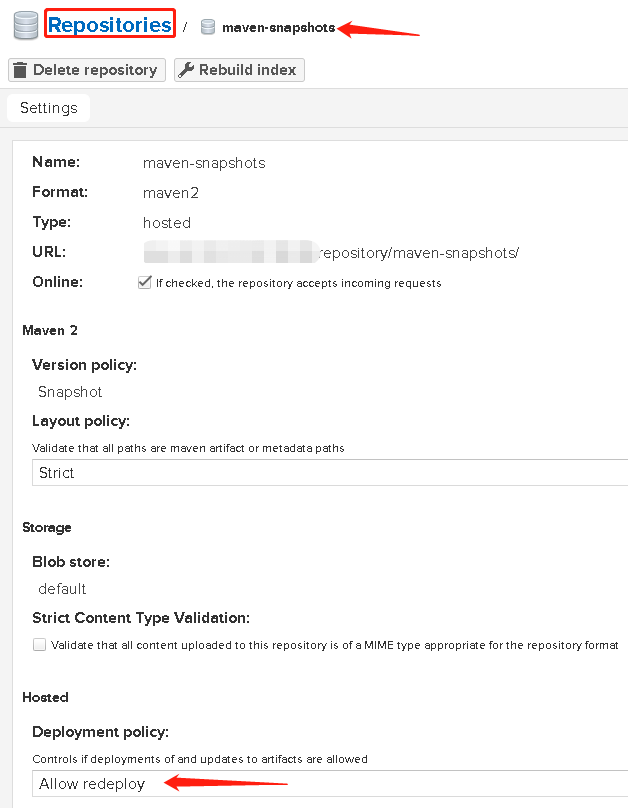This screenshot has height=808, width=628.
Task: Switch to the Settings tab
Action: [48, 108]
